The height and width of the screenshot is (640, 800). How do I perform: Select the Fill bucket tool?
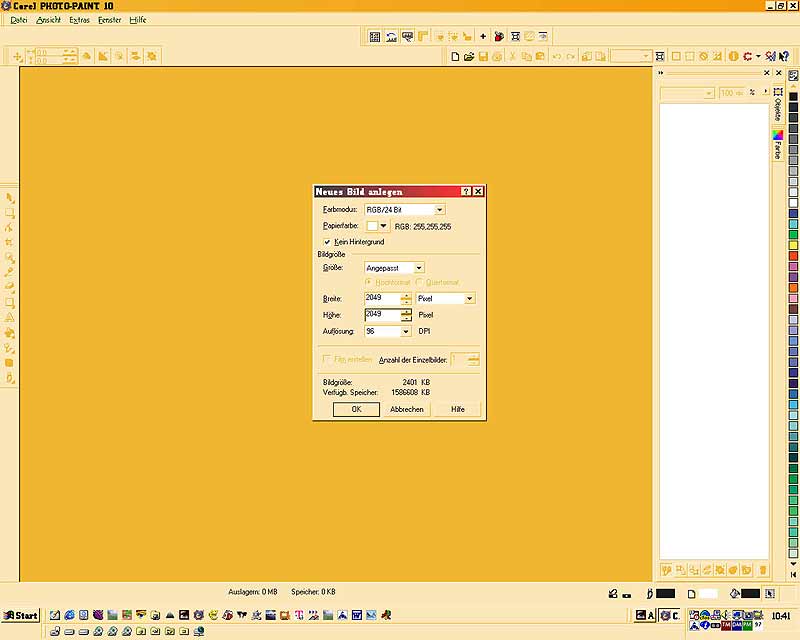10,333
